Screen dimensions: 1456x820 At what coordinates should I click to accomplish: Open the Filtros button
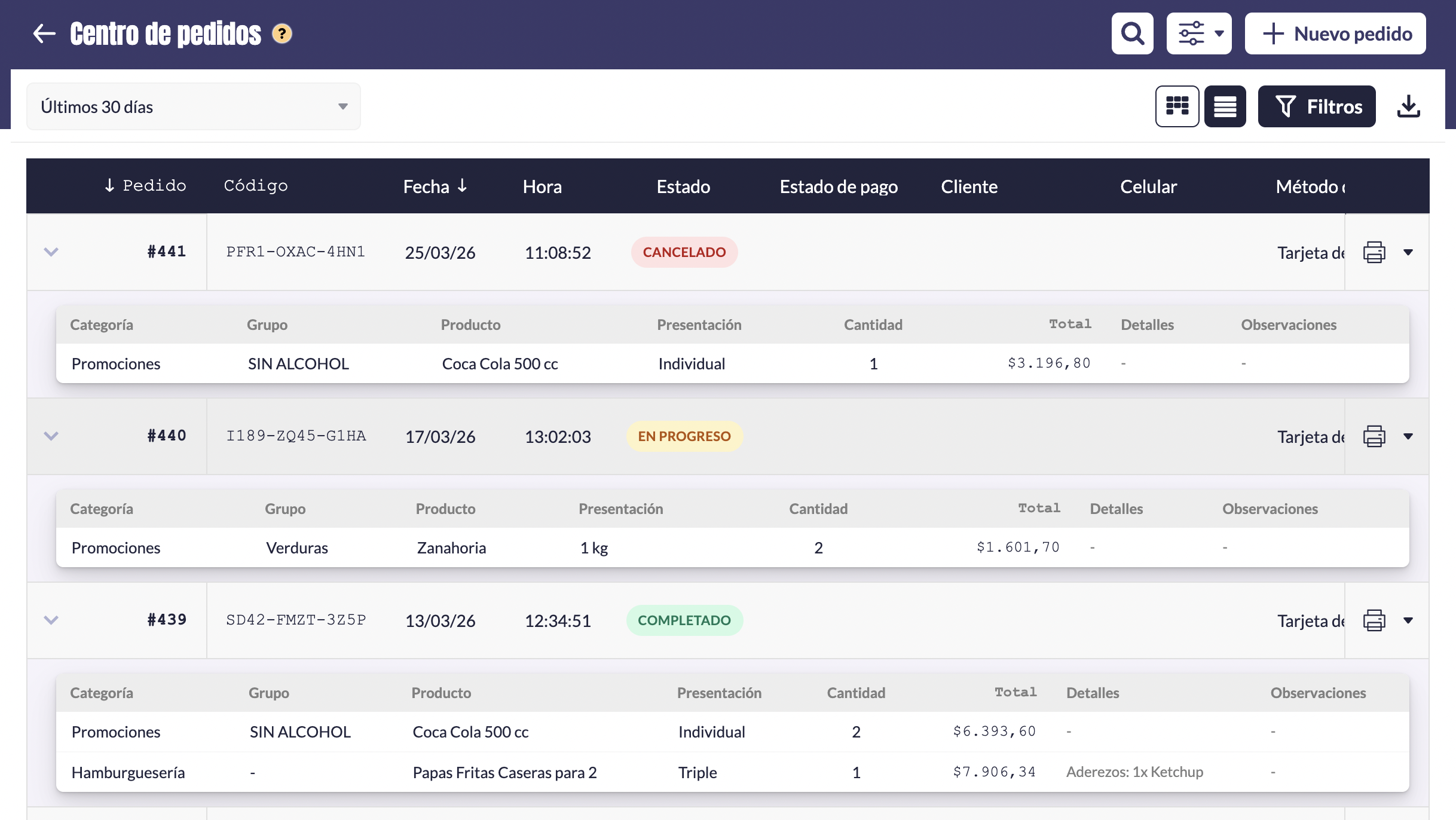click(1316, 106)
